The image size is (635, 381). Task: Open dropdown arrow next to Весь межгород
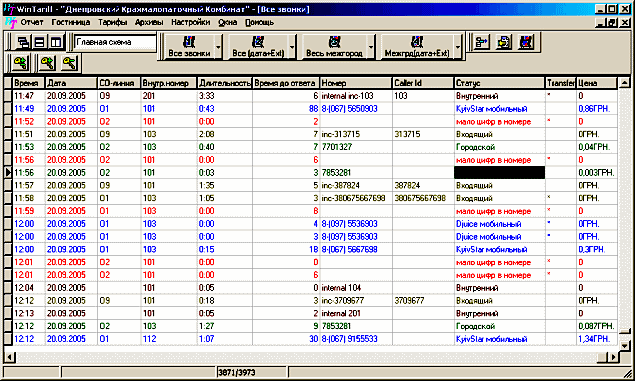click(371, 47)
